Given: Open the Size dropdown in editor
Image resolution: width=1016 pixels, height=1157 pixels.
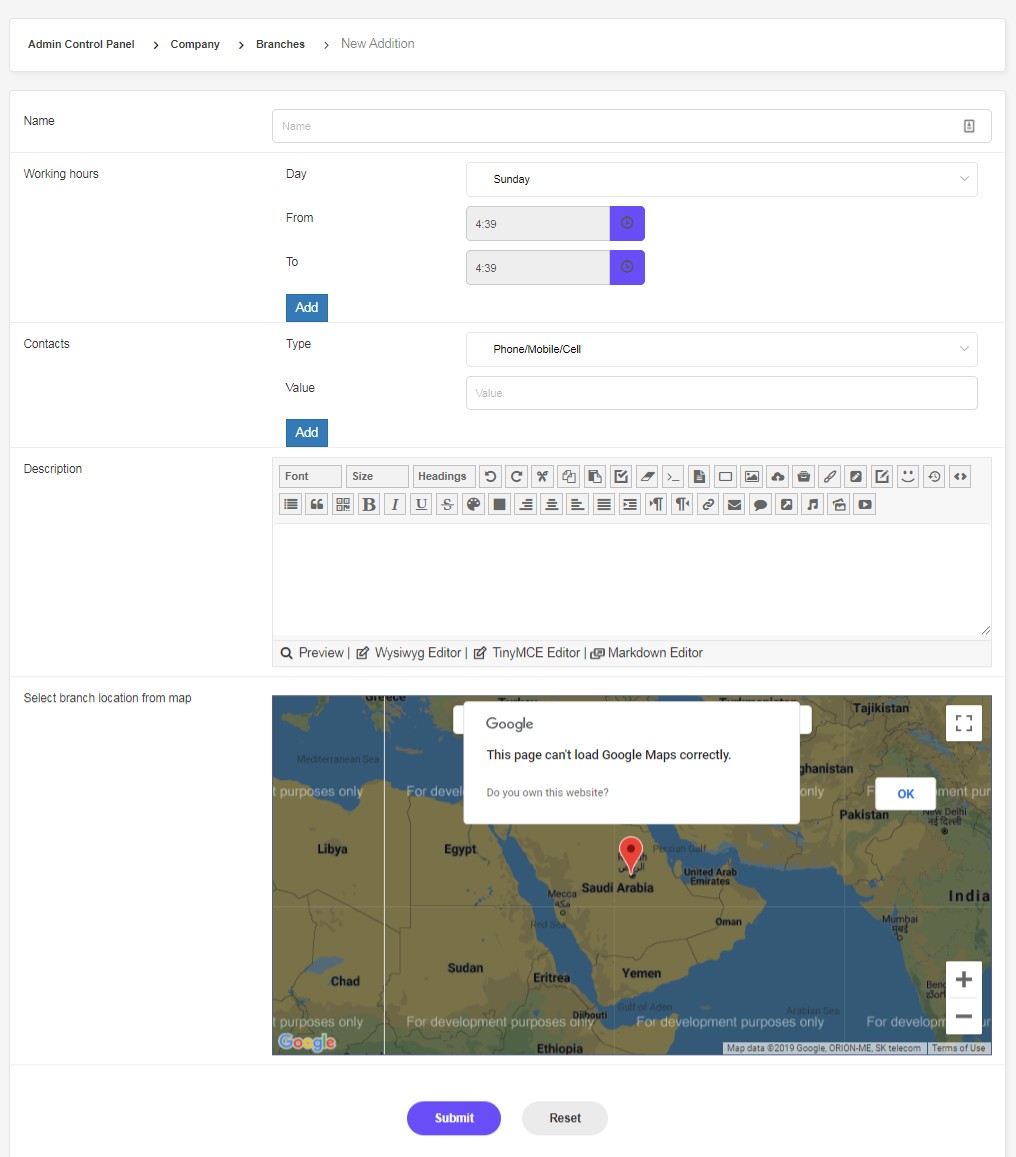Looking at the screenshot, I should click(378, 477).
